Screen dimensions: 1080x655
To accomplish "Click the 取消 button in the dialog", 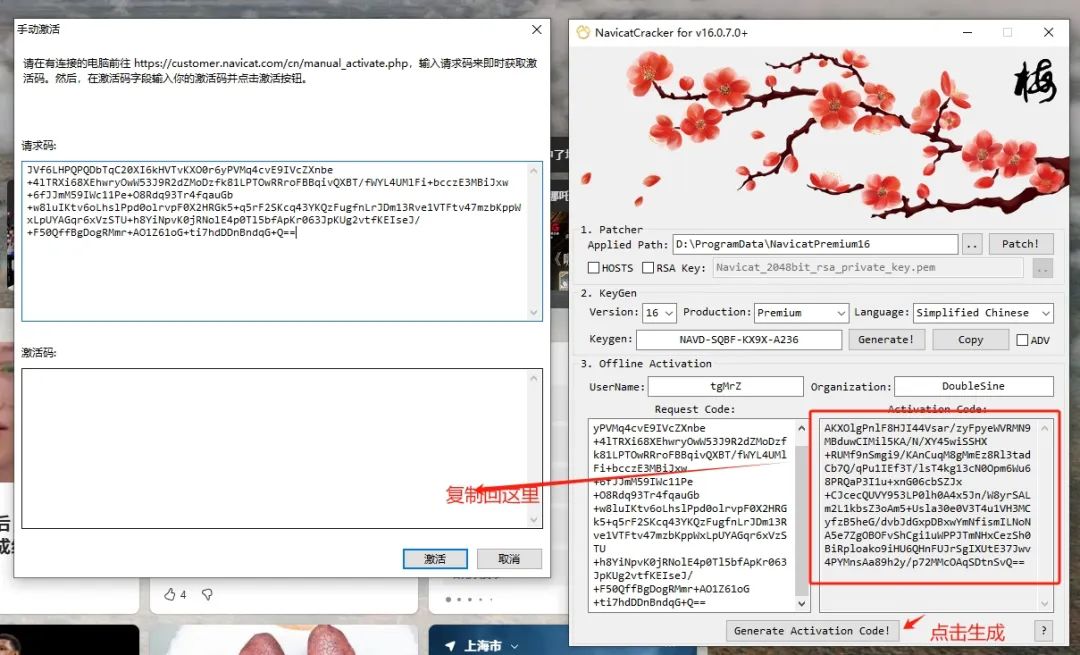I will point(509,559).
